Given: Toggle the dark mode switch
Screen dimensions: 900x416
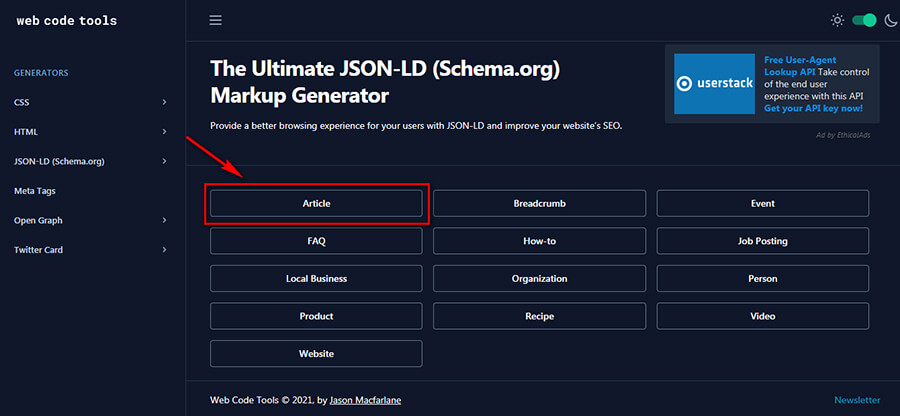Looking at the screenshot, I should tap(863, 20).
